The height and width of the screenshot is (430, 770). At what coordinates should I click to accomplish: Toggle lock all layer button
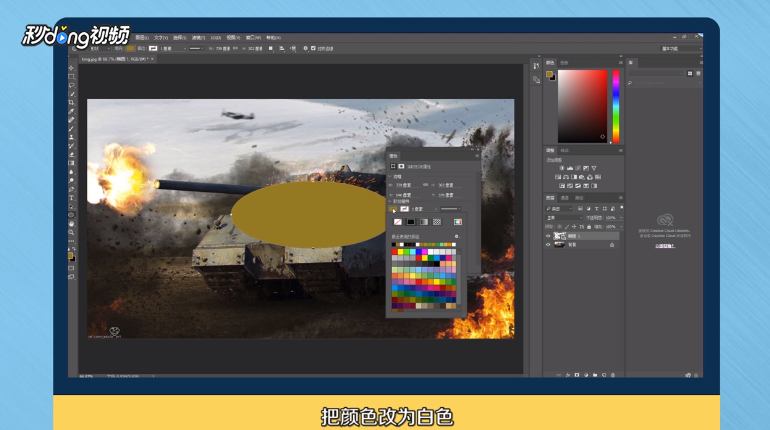pos(589,227)
